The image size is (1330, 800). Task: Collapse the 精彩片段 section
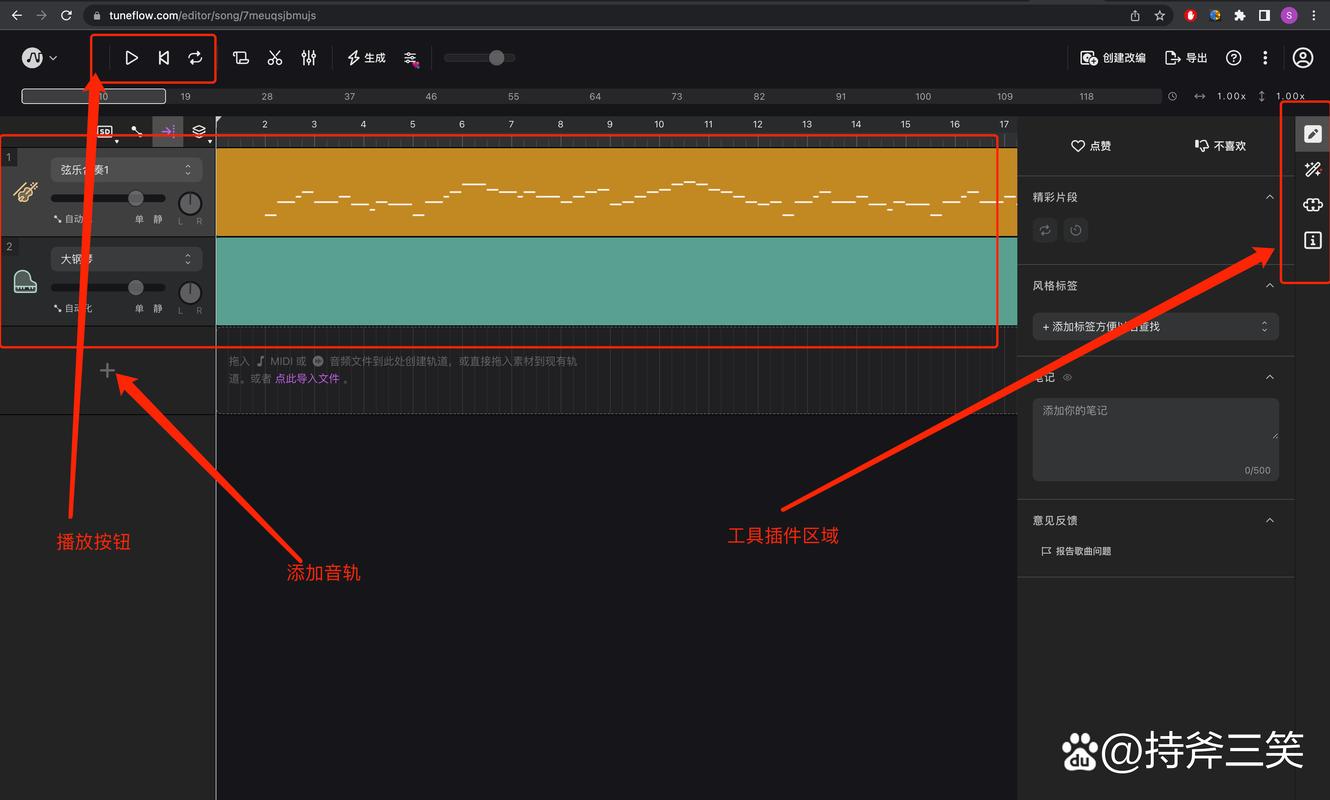[1270, 197]
